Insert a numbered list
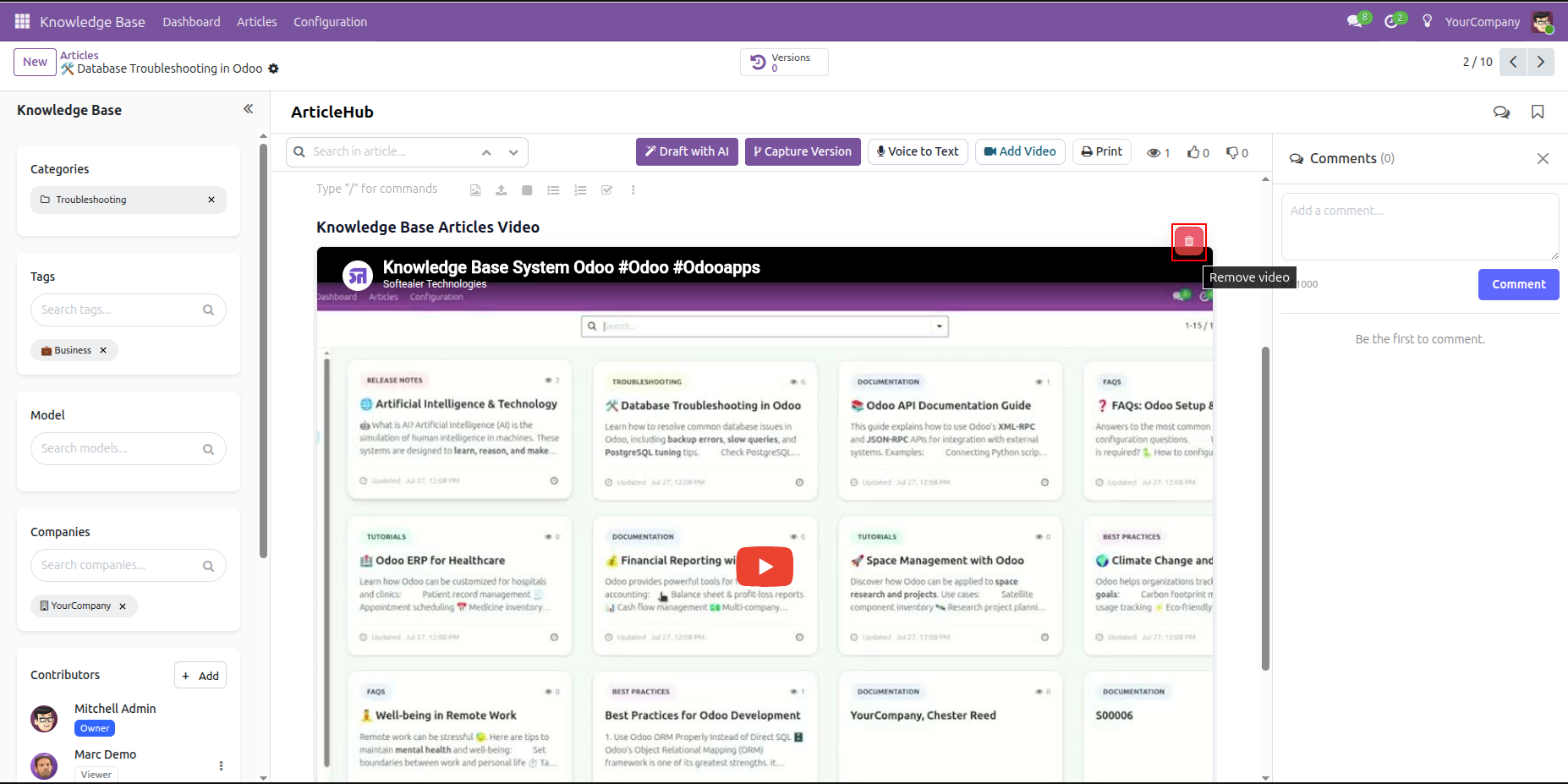The height and width of the screenshot is (784, 1568). (580, 190)
